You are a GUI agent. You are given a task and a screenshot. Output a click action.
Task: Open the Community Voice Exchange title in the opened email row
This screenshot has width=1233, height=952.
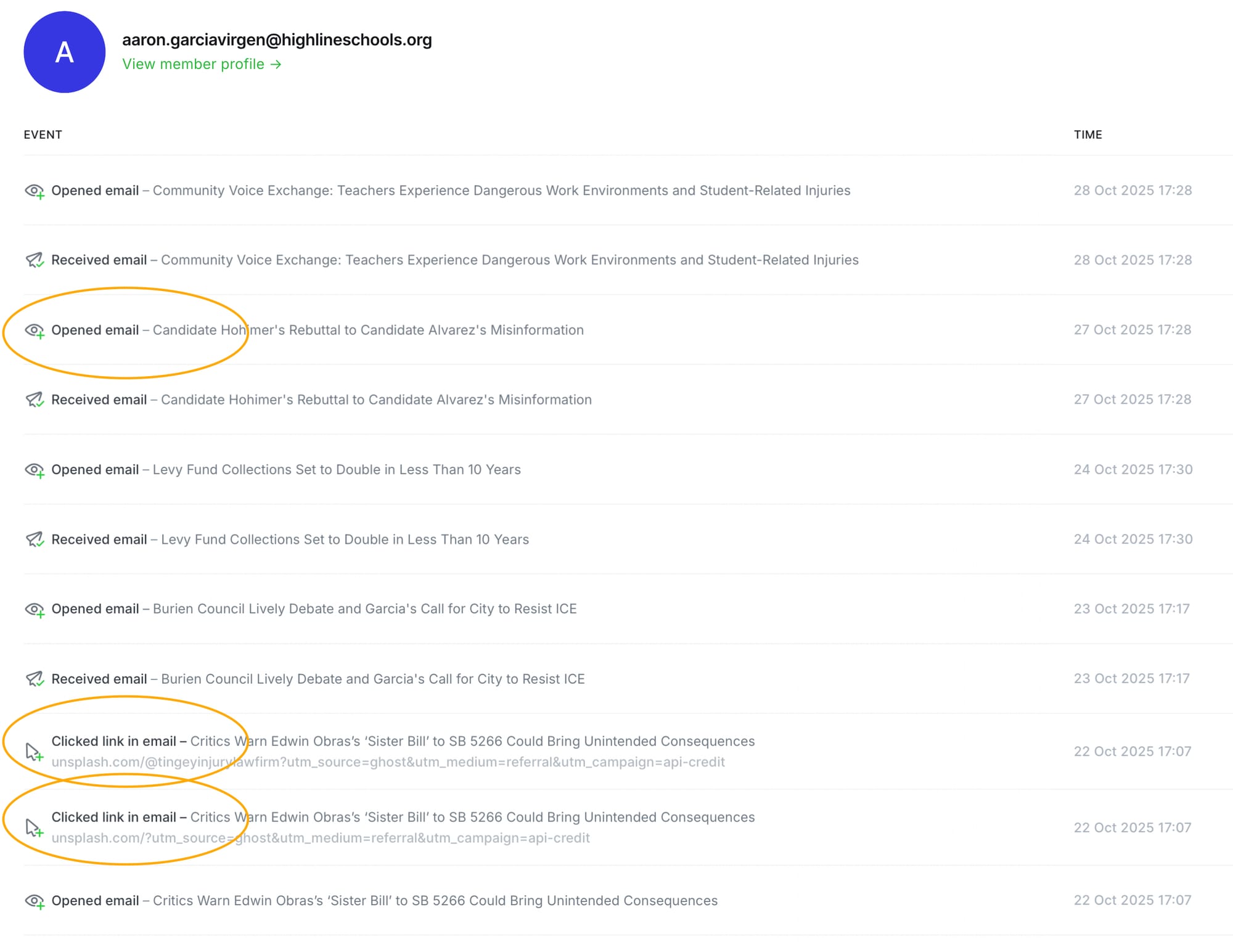501,191
